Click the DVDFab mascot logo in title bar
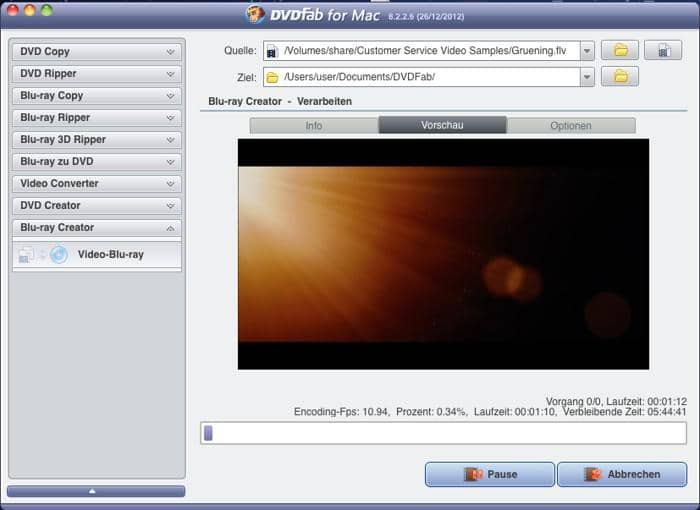The height and width of the screenshot is (510, 700). [255, 15]
